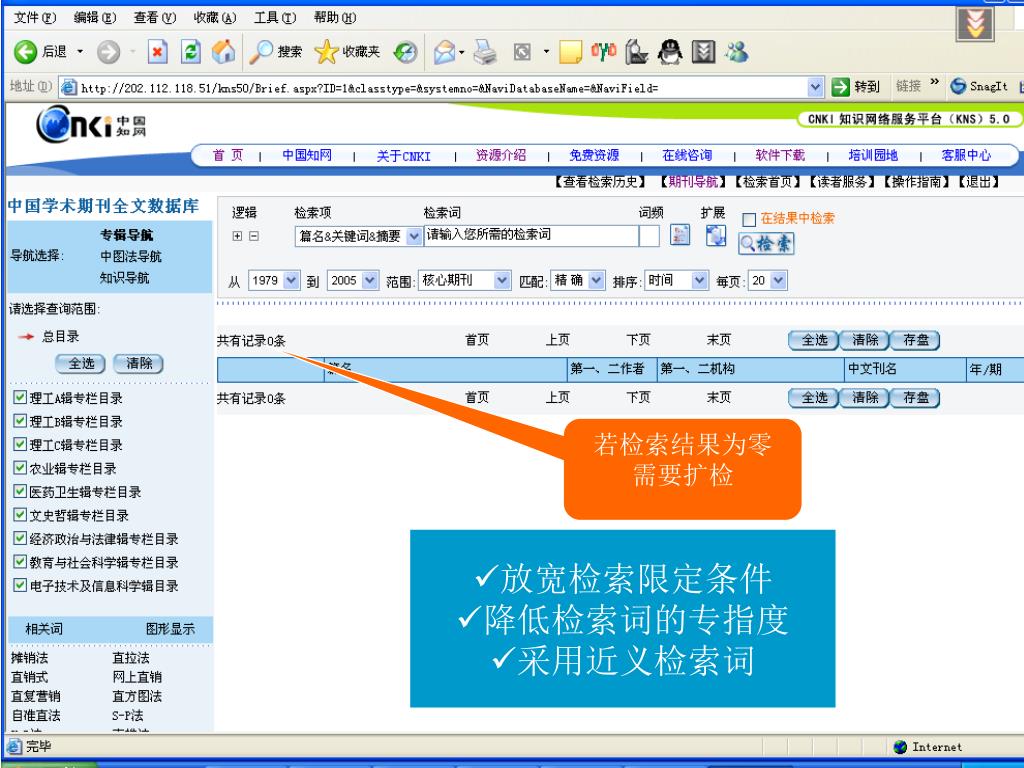Open the 检索项 dropdown 篇名&关键词&摘要

click(358, 236)
